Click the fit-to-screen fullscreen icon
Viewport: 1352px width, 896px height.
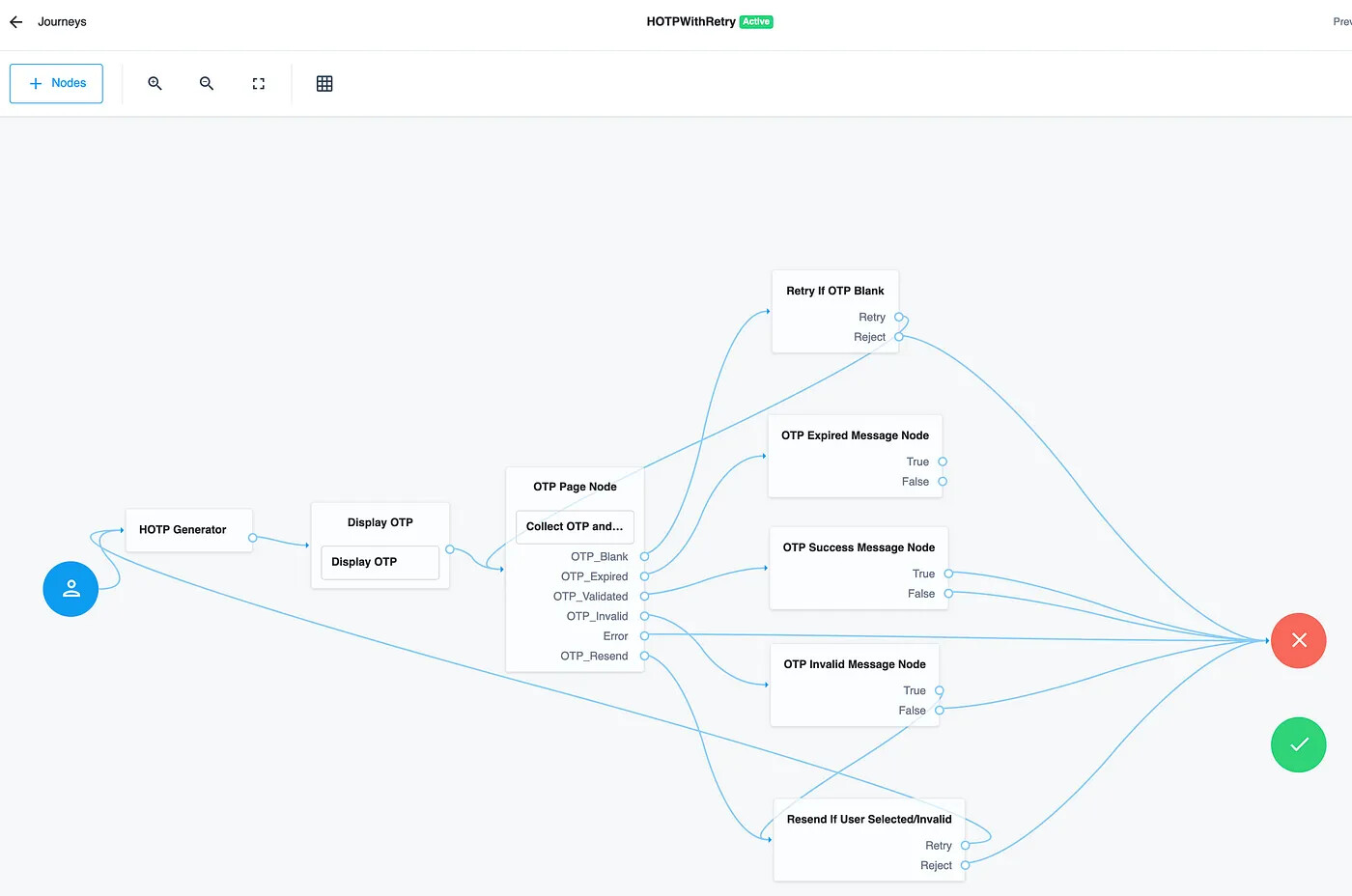coord(259,84)
